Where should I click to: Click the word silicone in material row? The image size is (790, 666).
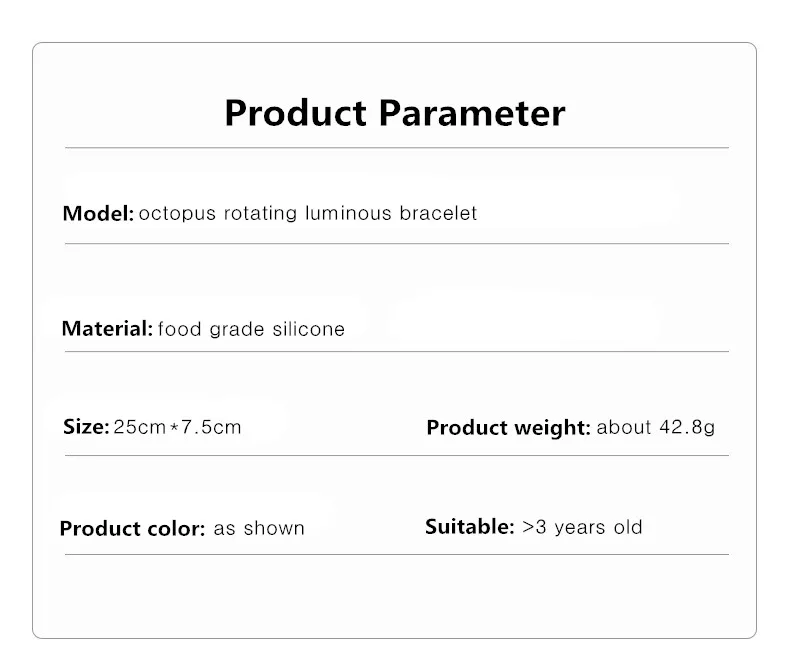pyautogui.click(x=308, y=329)
